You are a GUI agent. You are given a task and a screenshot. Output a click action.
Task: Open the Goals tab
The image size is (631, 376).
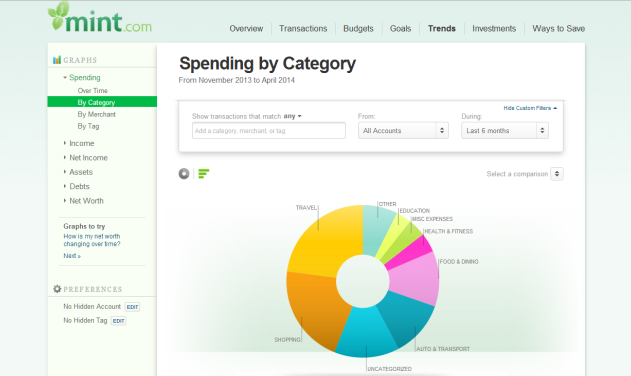tap(400, 29)
